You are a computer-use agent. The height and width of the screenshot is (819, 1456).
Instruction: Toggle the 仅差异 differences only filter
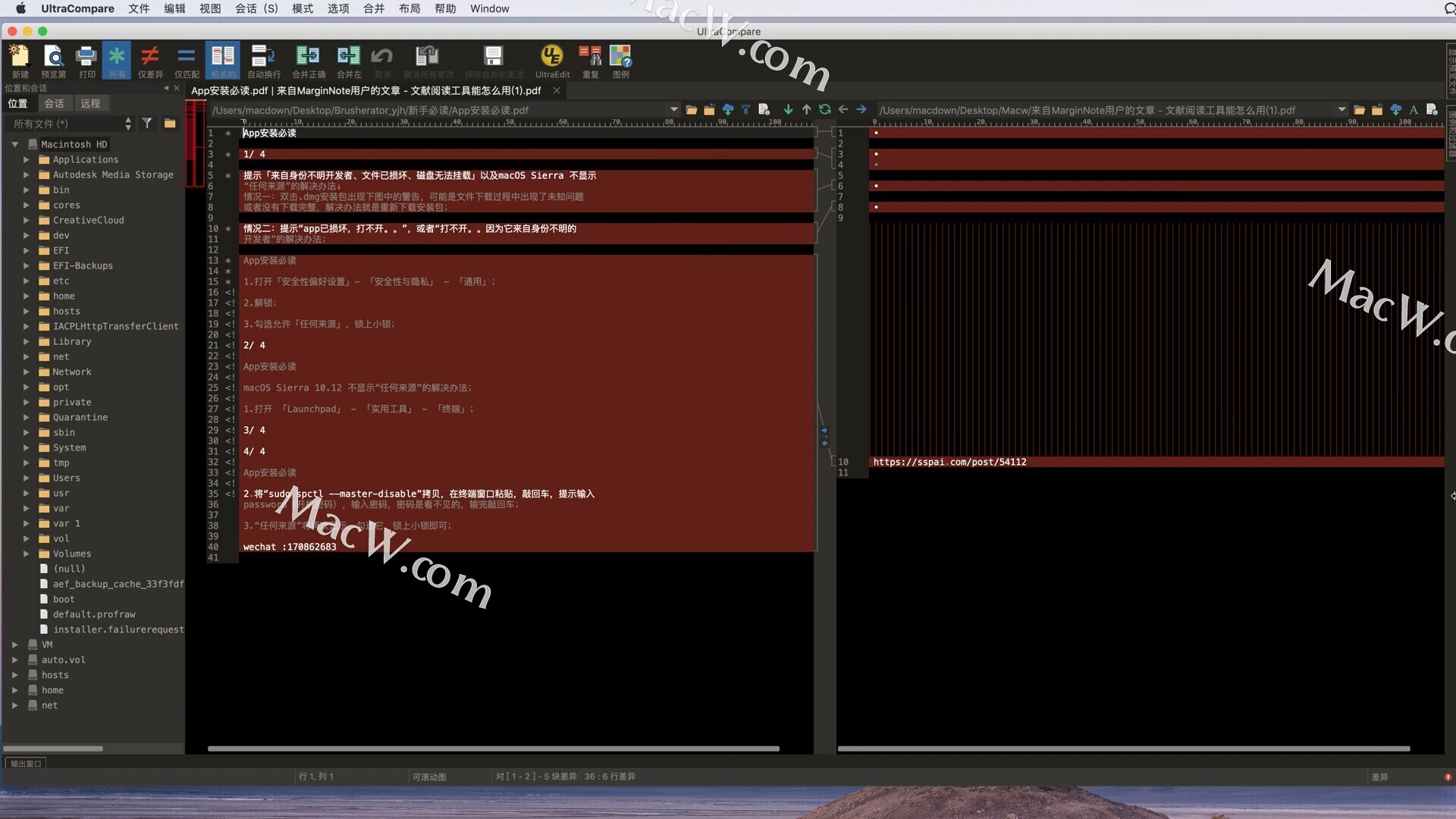[x=150, y=61]
